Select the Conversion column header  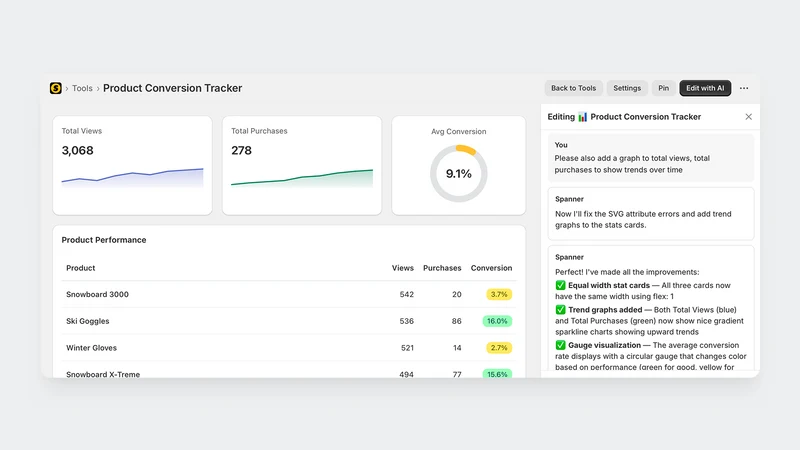click(x=491, y=268)
